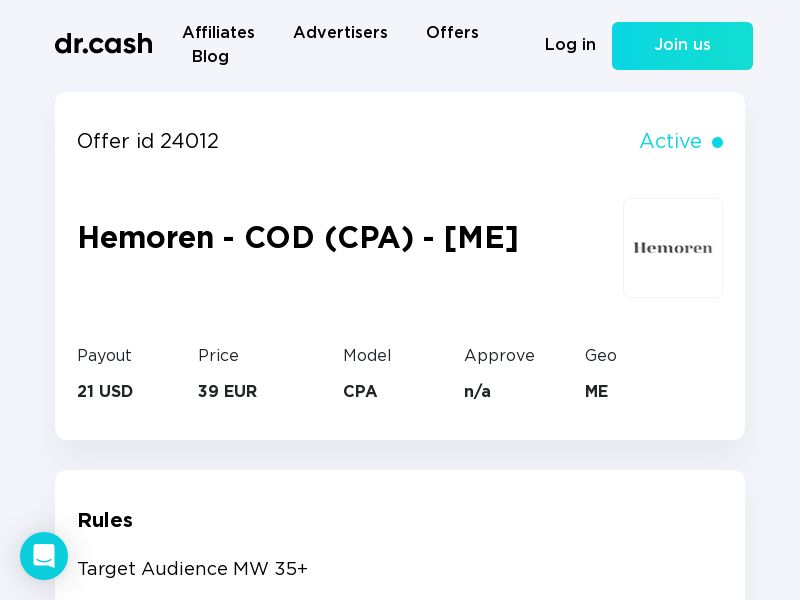Select the Offer id 24012 text
Image resolution: width=800 pixels, height=600 pixels.
pyautogui.click(x=148, y=141)
